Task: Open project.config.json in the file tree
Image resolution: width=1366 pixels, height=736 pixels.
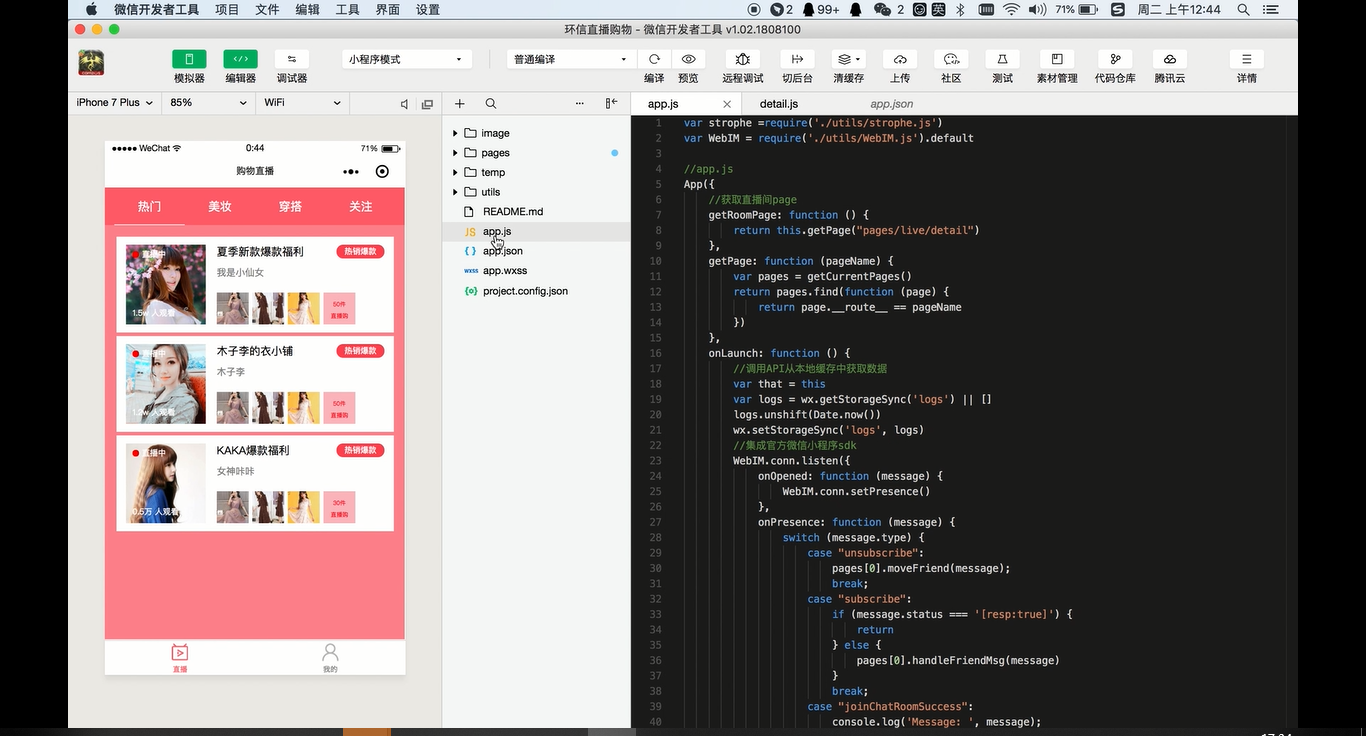Action: pos(525,291)
